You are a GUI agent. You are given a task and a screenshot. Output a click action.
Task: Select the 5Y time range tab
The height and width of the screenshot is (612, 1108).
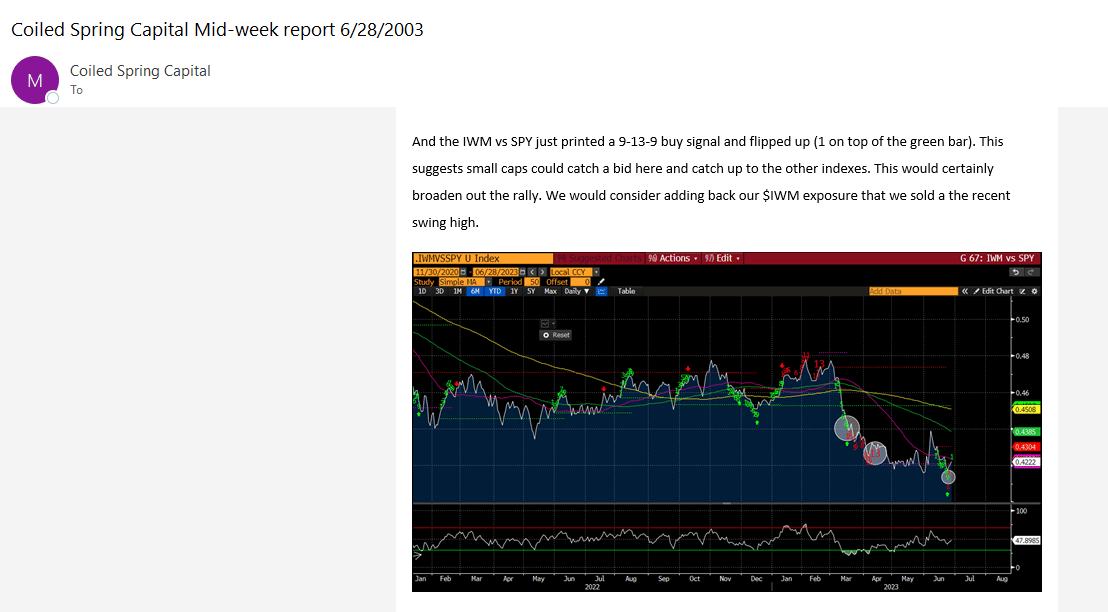[531, 291]
